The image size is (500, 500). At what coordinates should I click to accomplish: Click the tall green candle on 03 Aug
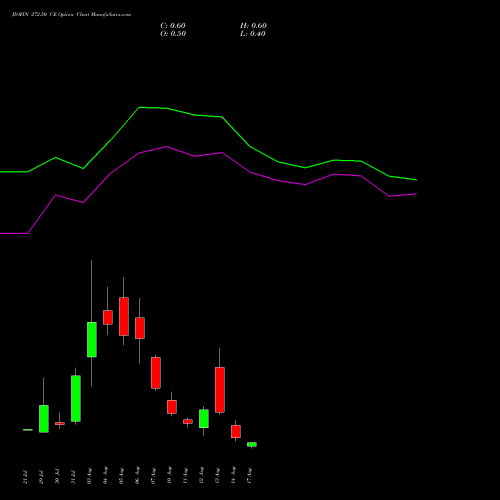pyautogui.click(x=92, y=339)
